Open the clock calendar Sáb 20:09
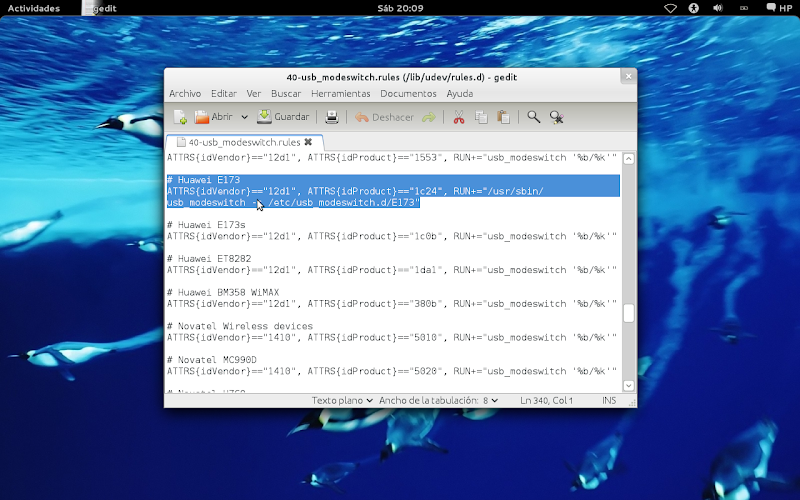This screenshot has width=800, height=500. (401, 8)
